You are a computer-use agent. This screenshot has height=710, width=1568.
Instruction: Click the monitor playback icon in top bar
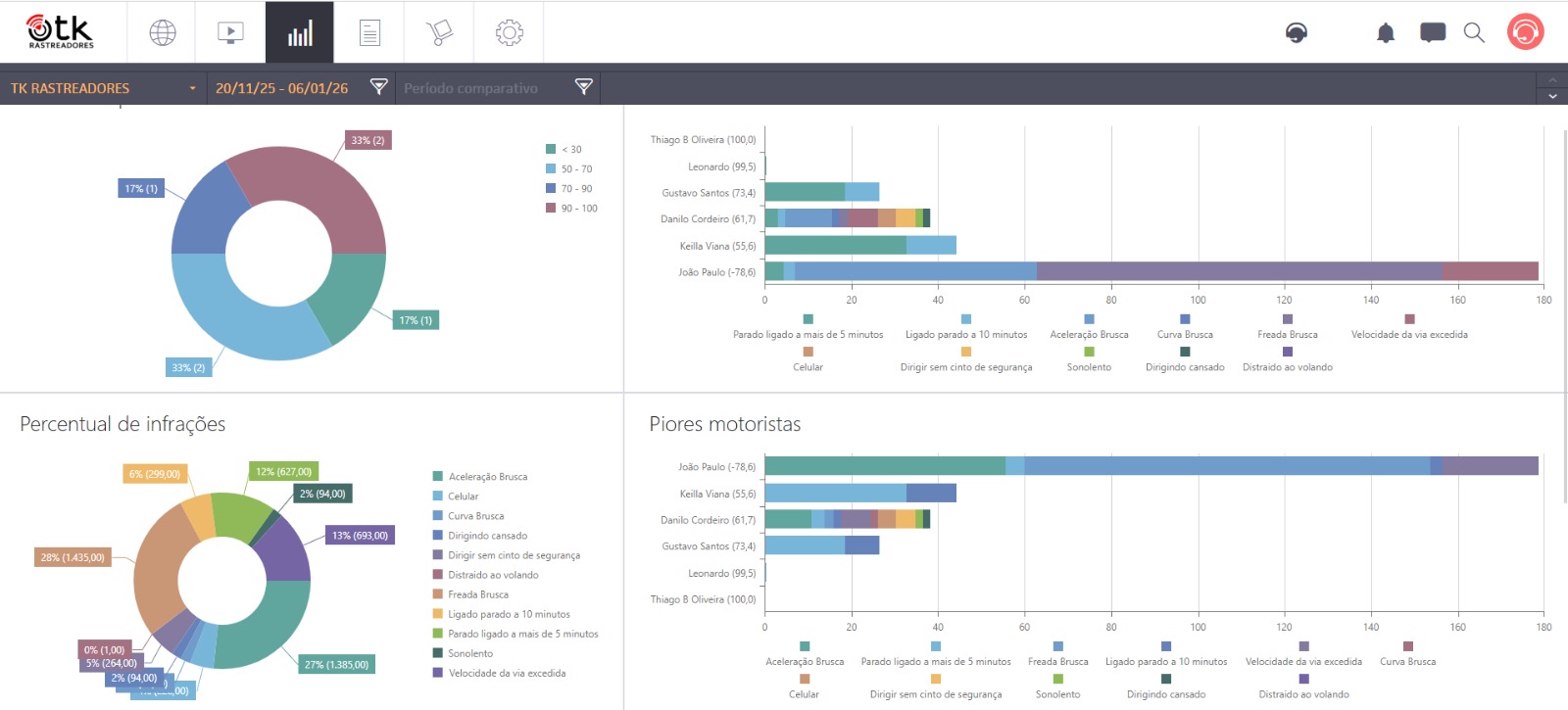click(230, 33)
